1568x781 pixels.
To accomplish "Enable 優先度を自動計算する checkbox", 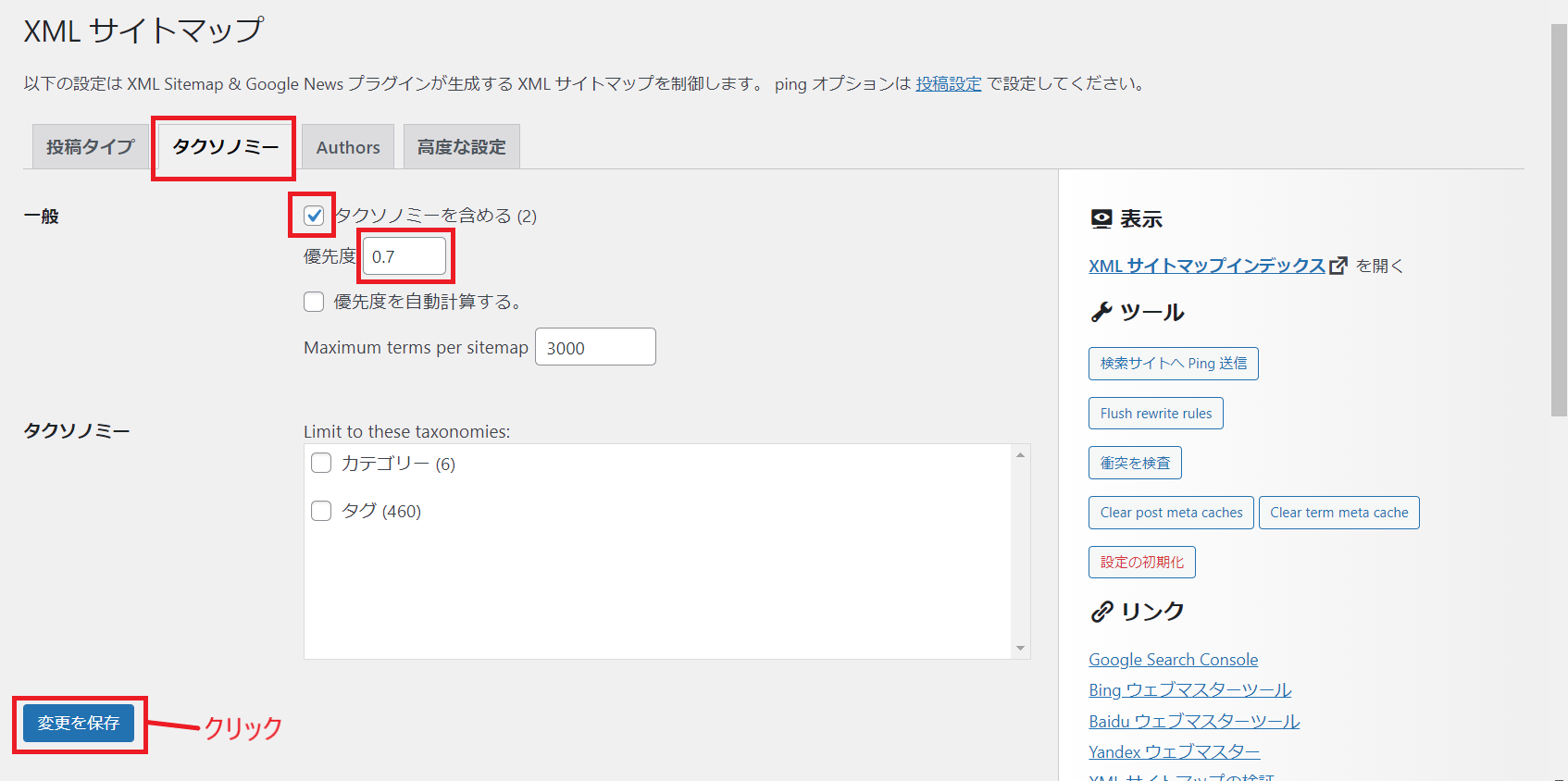I will click(x=314, y=302).
